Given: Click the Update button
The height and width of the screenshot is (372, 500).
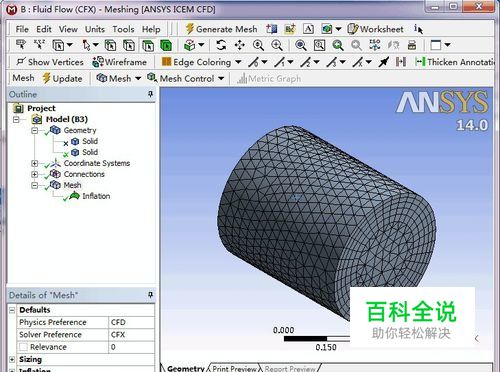Looking at the screenshot, I should [62, 79].
